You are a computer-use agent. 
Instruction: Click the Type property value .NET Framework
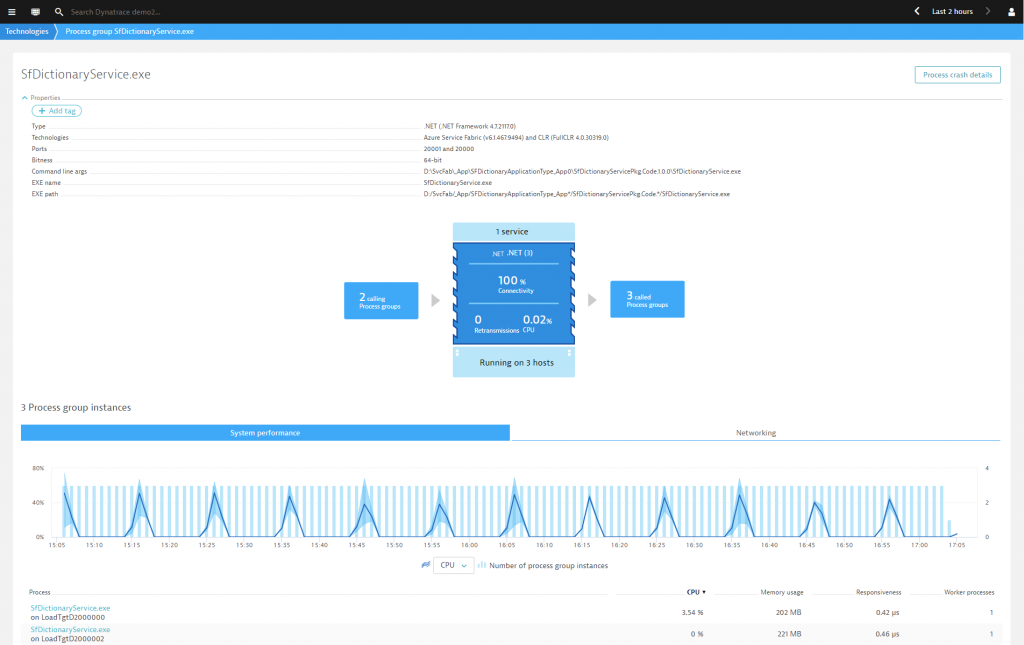(x=470, y=126)
